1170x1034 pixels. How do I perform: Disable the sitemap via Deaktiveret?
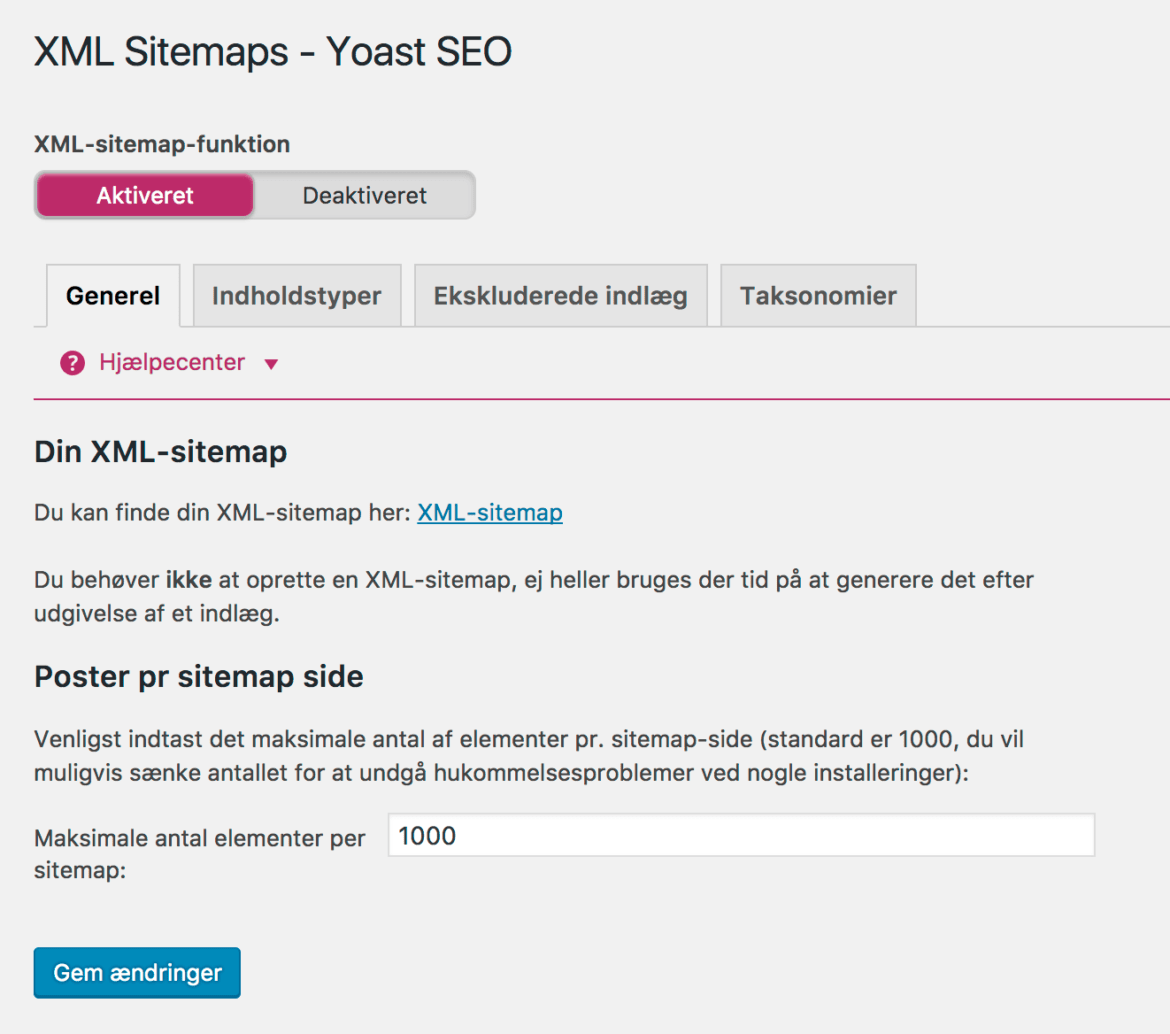click(364, 195)
